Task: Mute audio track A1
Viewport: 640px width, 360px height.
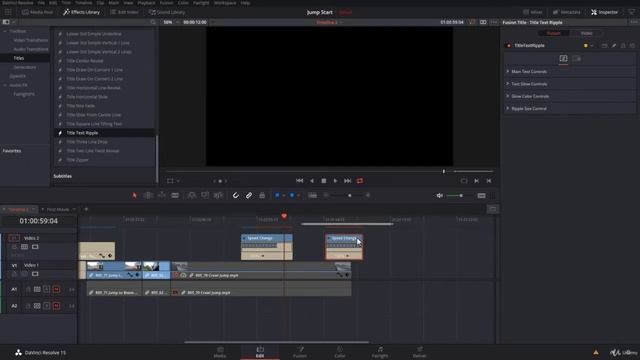Action: click(x=56, y=289)
